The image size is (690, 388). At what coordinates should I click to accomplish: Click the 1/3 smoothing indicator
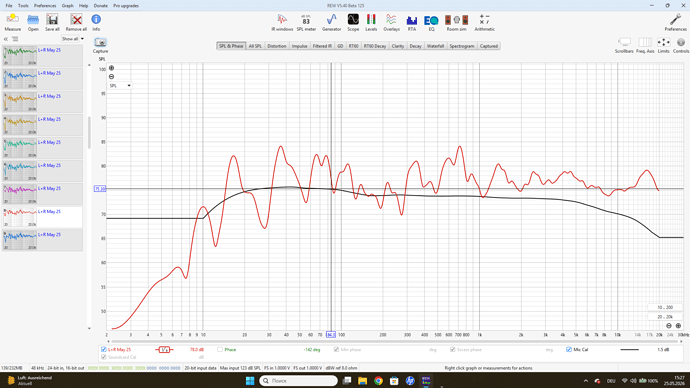click(164, 349)
